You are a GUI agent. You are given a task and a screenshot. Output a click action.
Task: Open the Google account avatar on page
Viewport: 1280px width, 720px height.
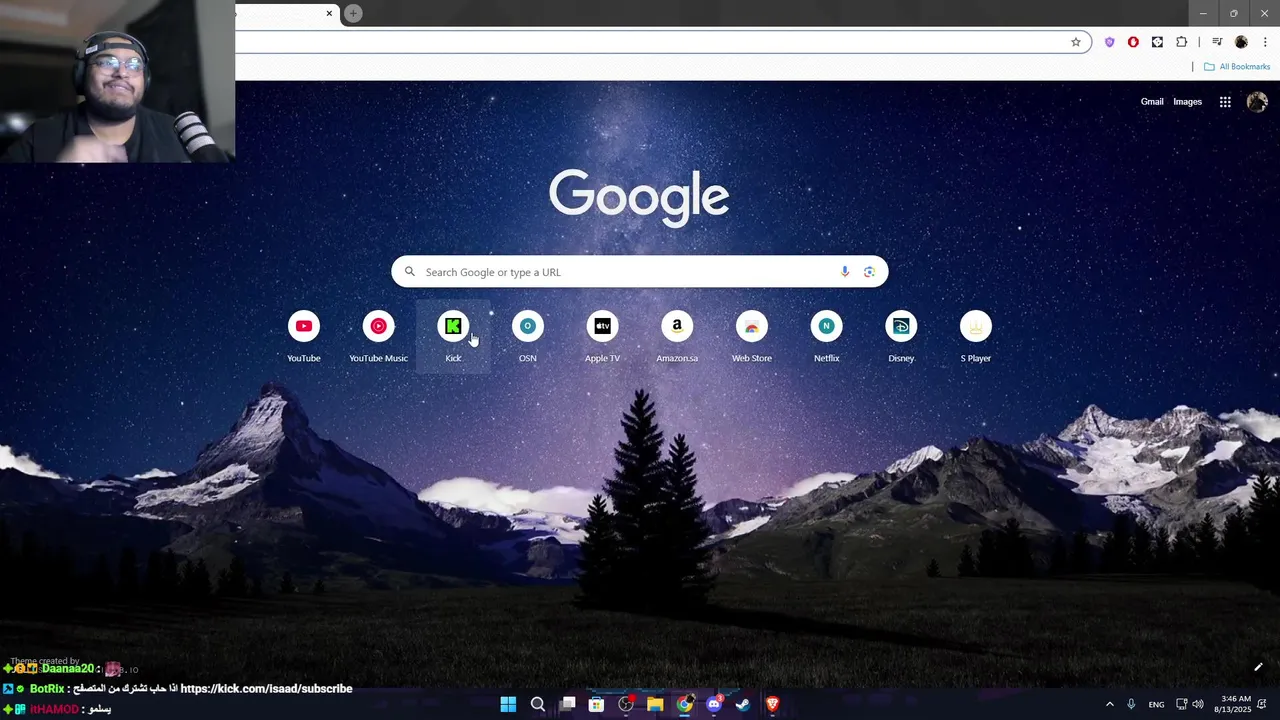pos(1257,102)
